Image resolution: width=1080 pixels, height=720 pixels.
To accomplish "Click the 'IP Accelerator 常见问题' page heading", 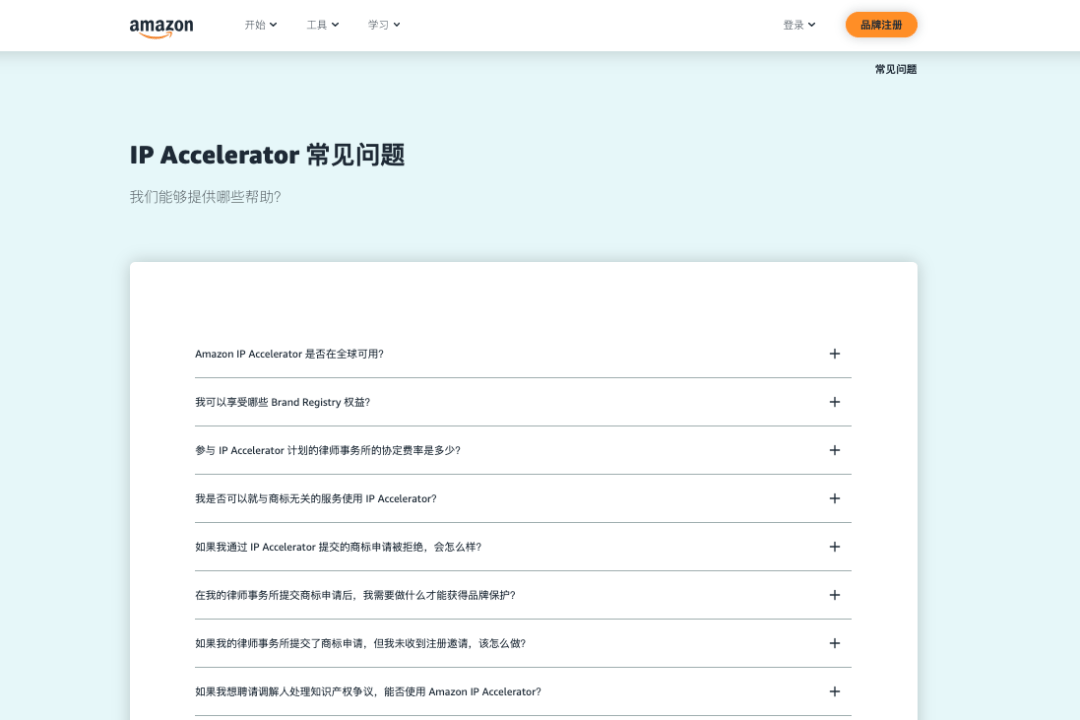I will point(267,155).
